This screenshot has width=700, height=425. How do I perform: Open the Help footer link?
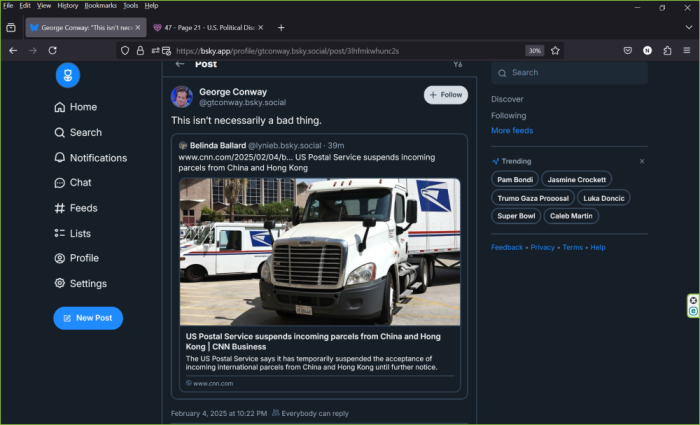[598, 247]
